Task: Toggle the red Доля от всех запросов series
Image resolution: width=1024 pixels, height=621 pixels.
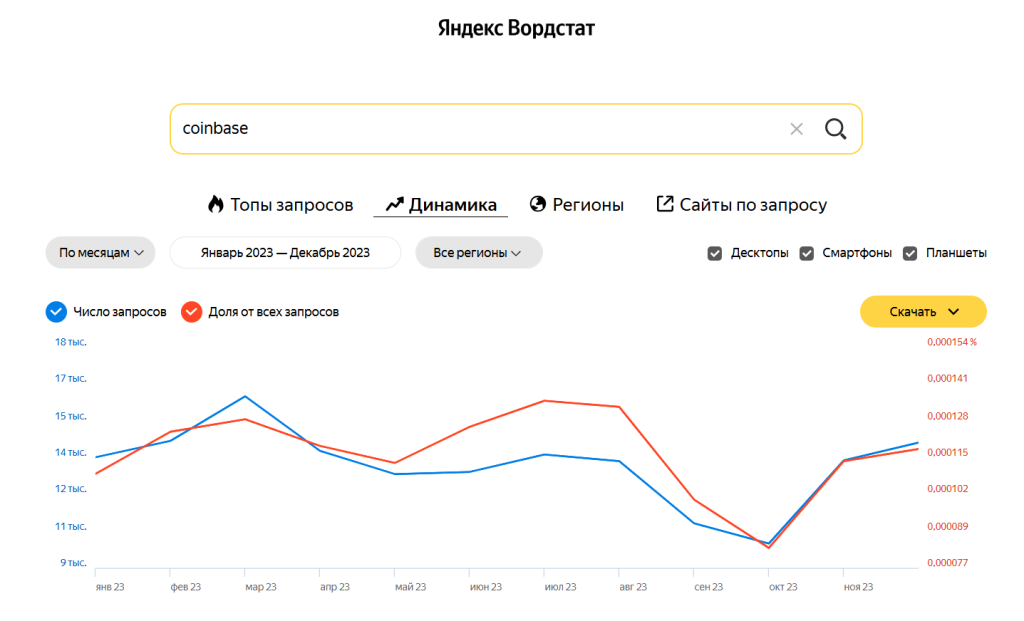Action: point(191,312)
